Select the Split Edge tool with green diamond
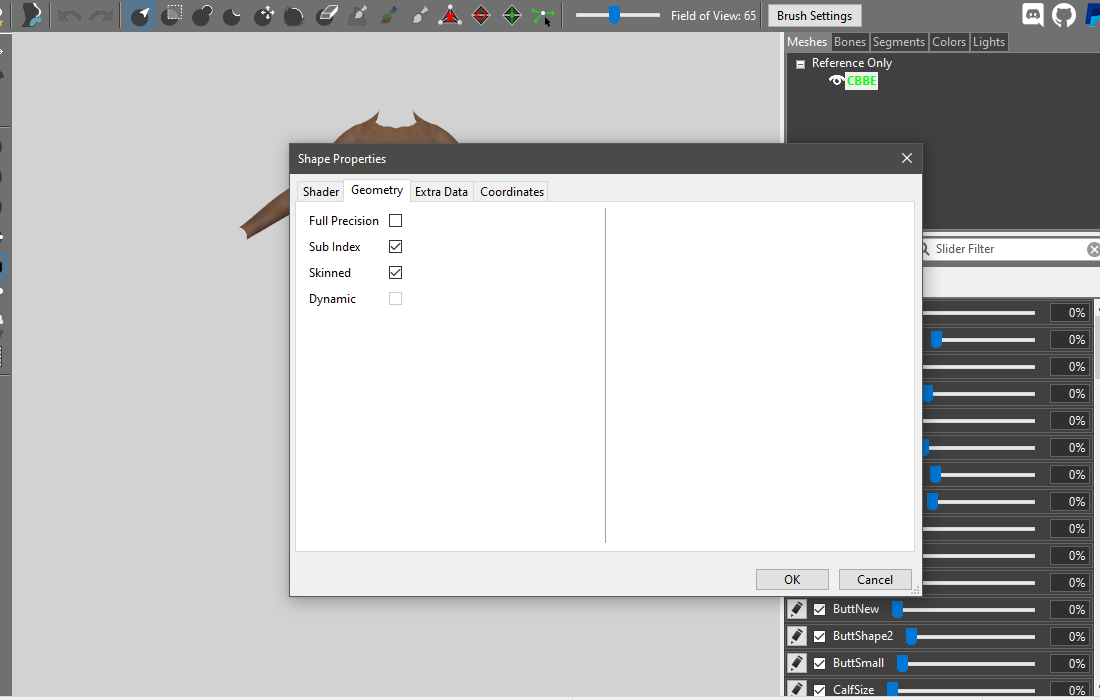 [512, 15]
